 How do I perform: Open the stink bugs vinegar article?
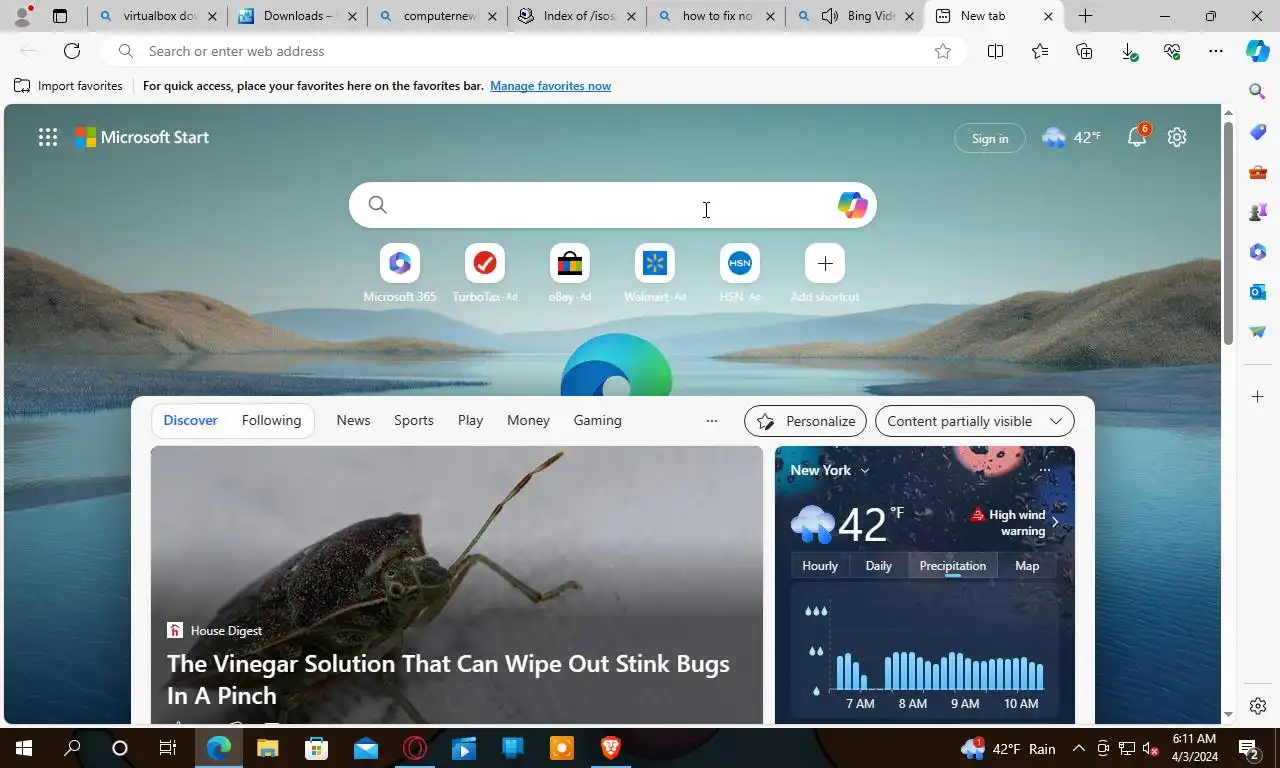coord(448,679)
